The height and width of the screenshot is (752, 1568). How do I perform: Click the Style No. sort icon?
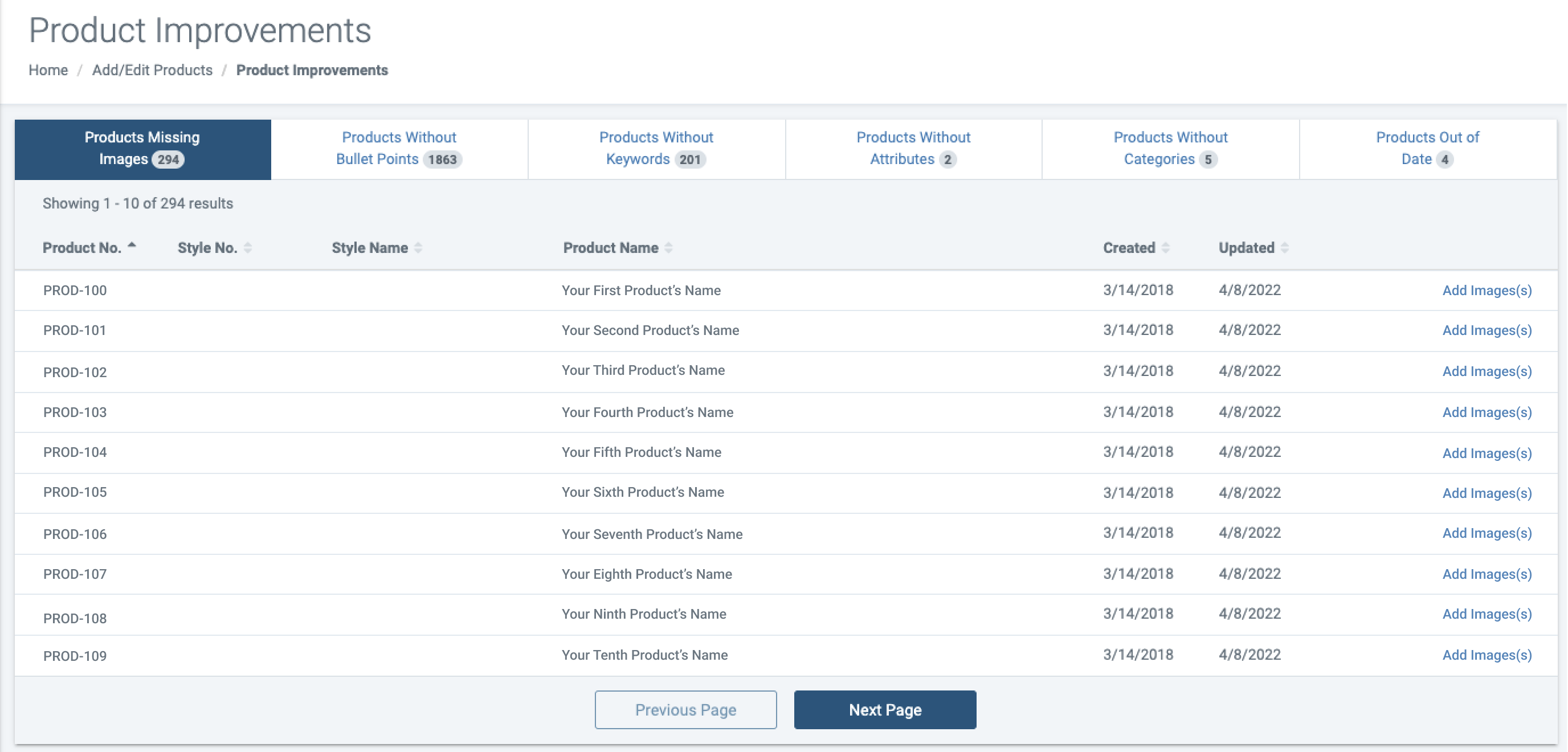pos(248,248)
